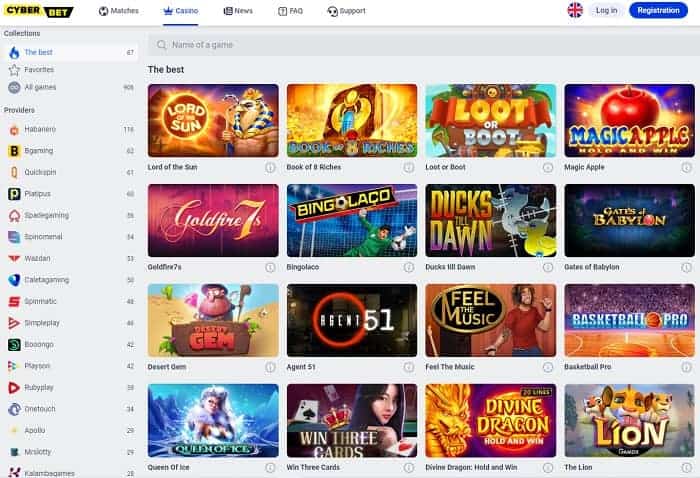Screen dimensions: 700x478
Task: Show info for Gates of Babylon
Action: [x=687, y=267]
